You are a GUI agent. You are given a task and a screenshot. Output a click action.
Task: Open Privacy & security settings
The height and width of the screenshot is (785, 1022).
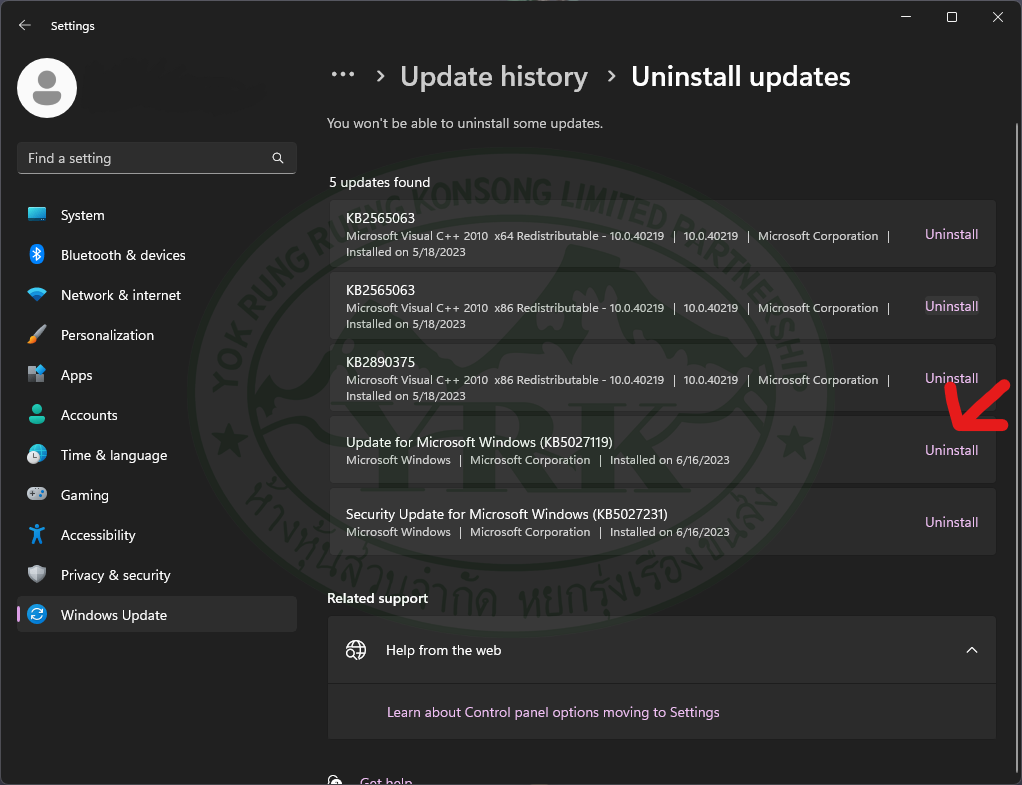pyautogui.click(x=156, y=575)
